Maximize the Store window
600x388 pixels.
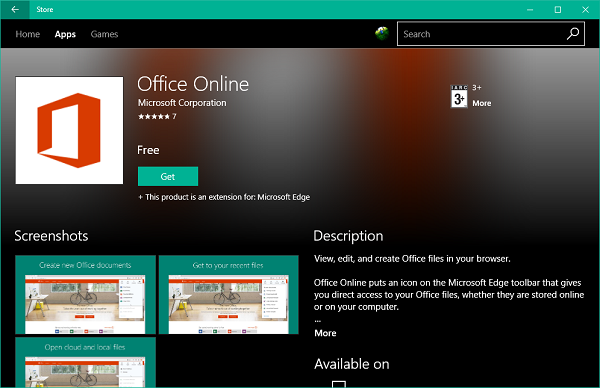(558, 10)
